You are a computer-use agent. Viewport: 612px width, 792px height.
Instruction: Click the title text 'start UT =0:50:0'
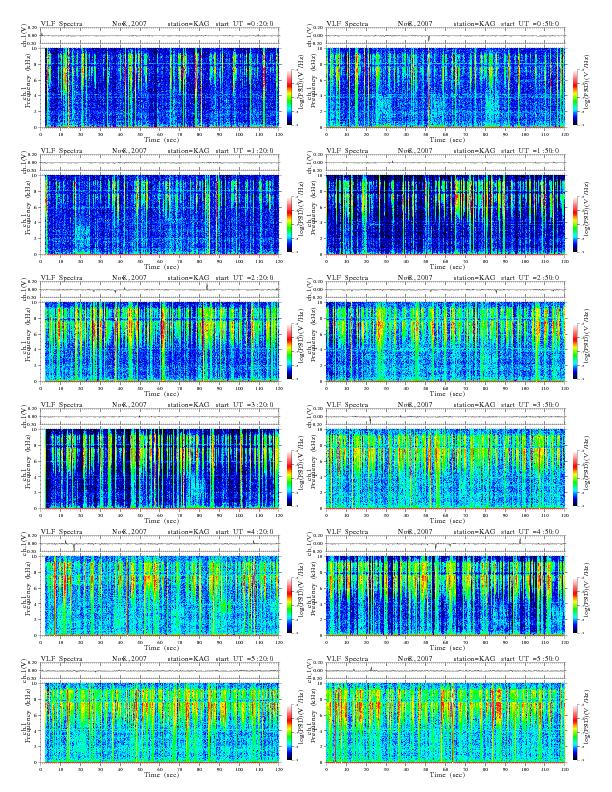click(x=531, y=24)
